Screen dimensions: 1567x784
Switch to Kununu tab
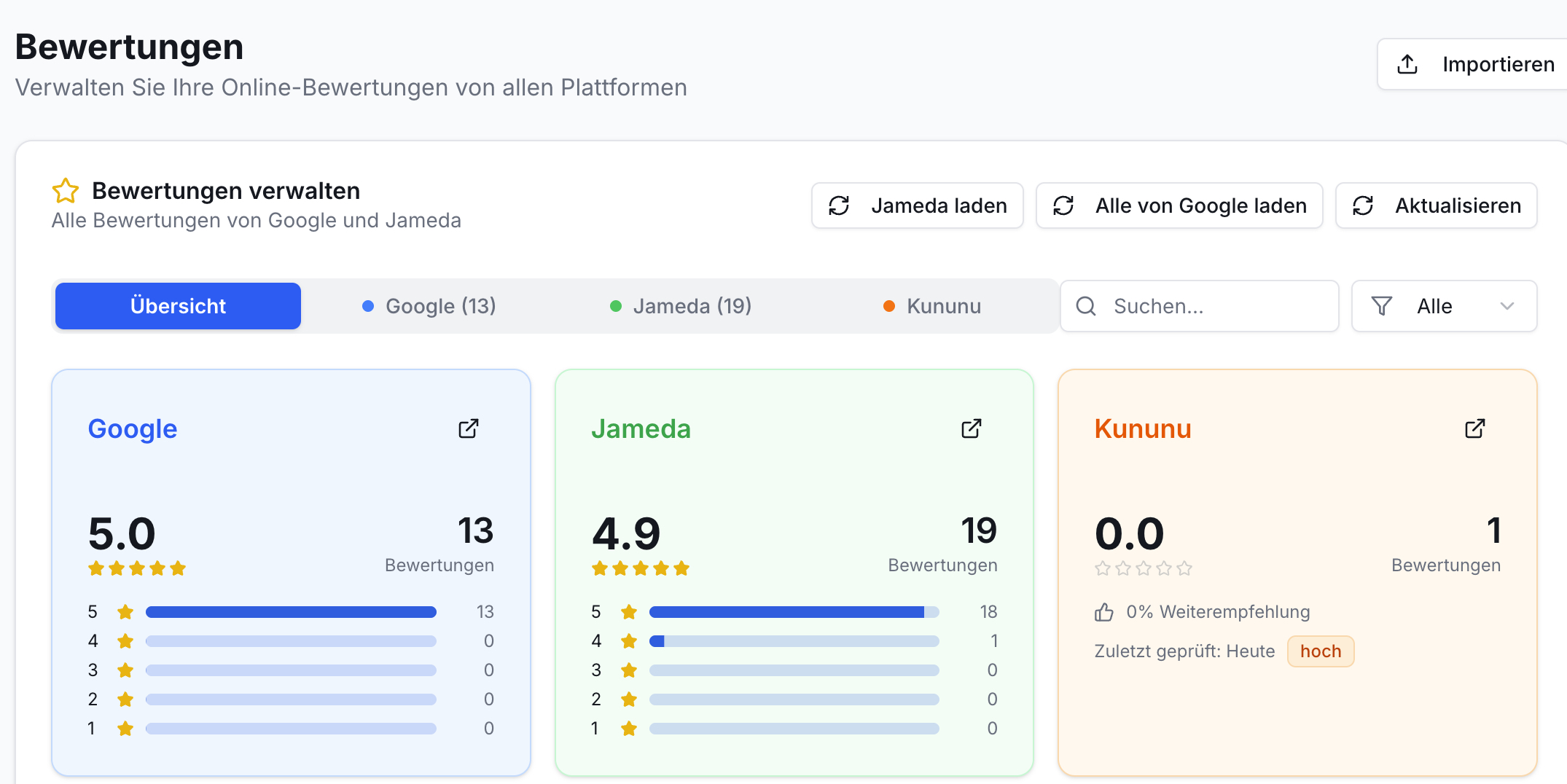pyautogui.click(x=931, y=306)
